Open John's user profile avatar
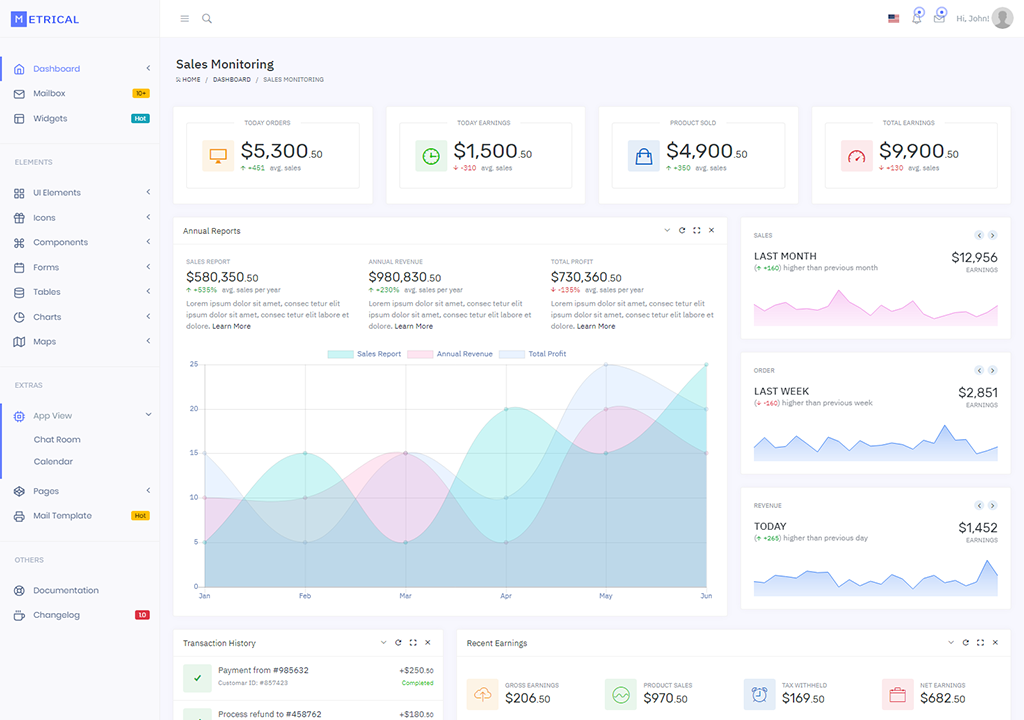The height and width of the screenshot is (720, 1024). click(x=1002, y=19)
